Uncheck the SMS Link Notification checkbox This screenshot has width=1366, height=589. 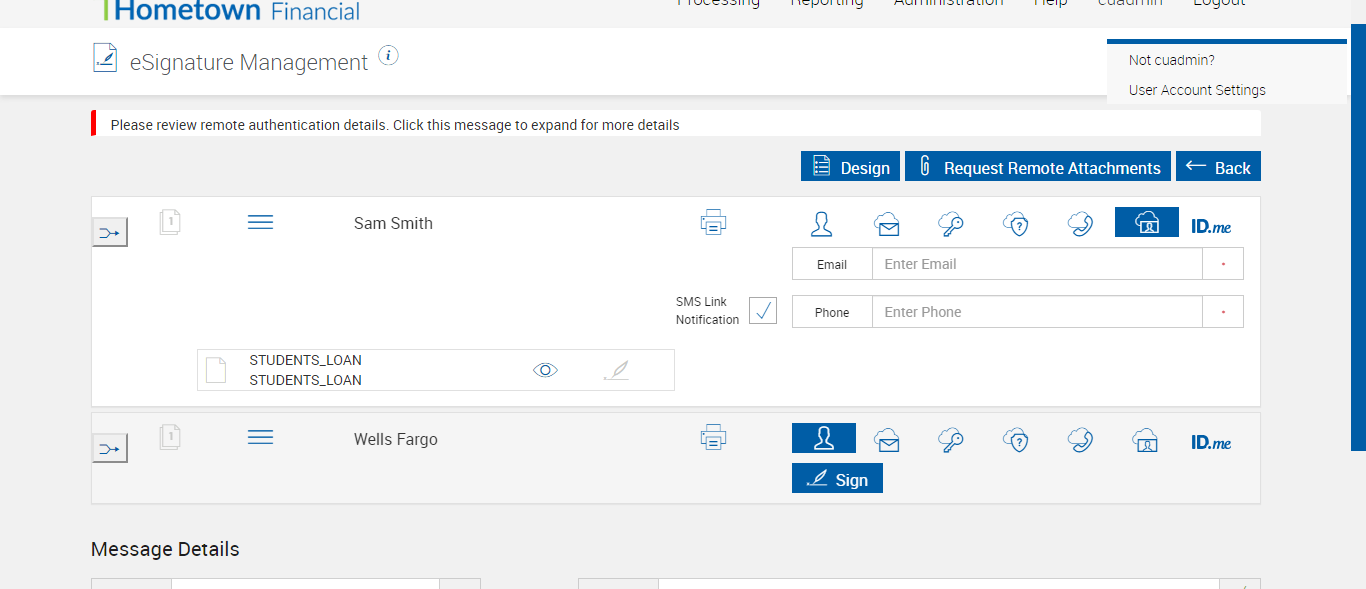pyautogui.click(x=763, y=311)
